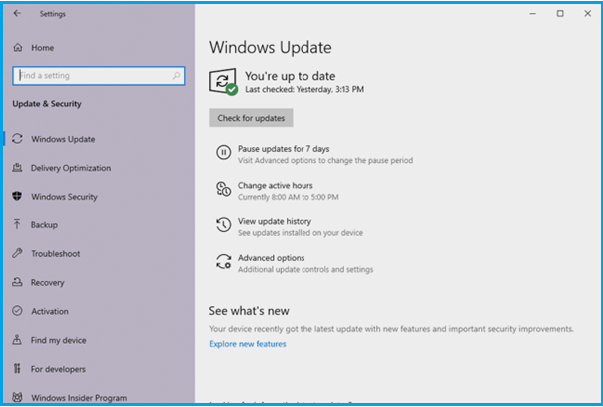Click the 'You're up to date' heading
Image resolution: width=603 pixels, height=407 pixels.
pyautogui.click(x=290, y=76)
